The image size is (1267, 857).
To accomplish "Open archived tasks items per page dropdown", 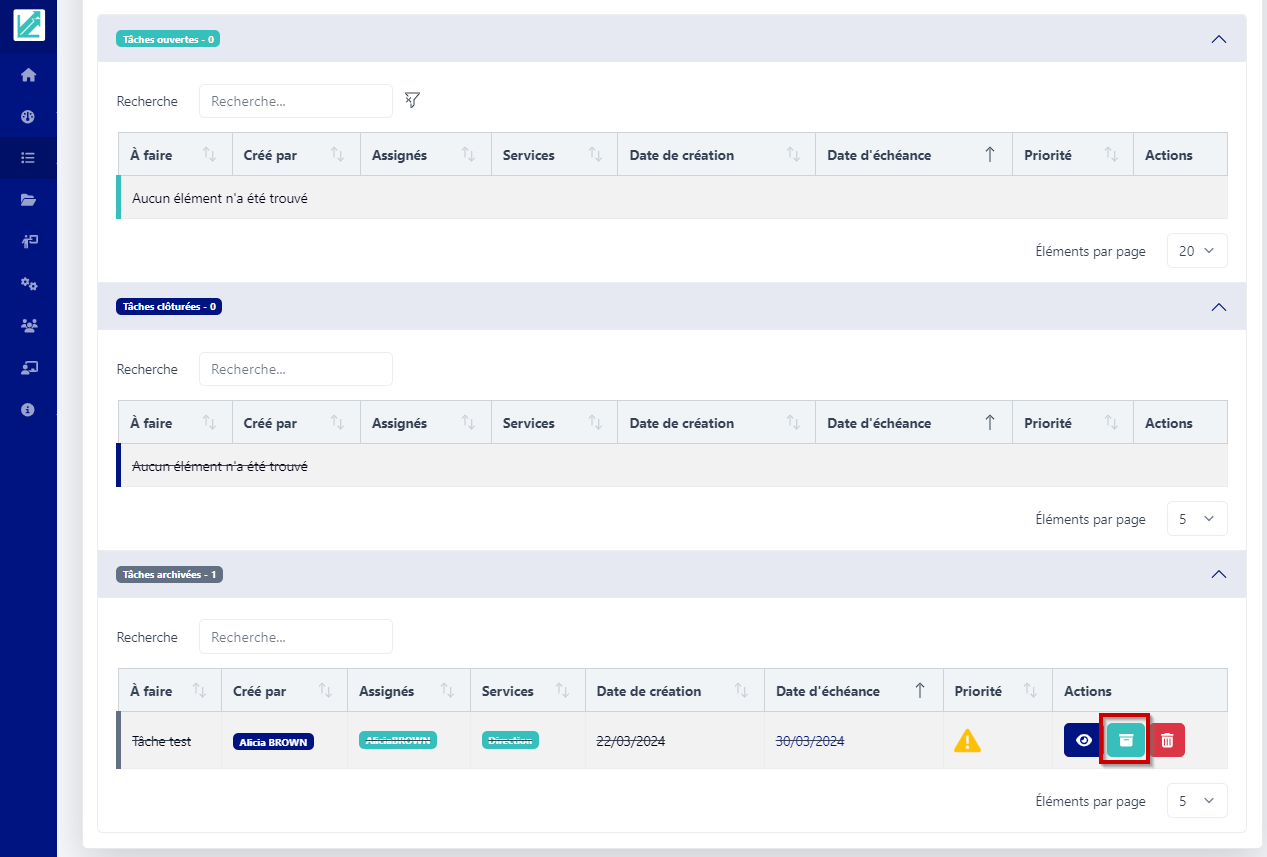I will pyautogui.click(x=1196, y=801).
